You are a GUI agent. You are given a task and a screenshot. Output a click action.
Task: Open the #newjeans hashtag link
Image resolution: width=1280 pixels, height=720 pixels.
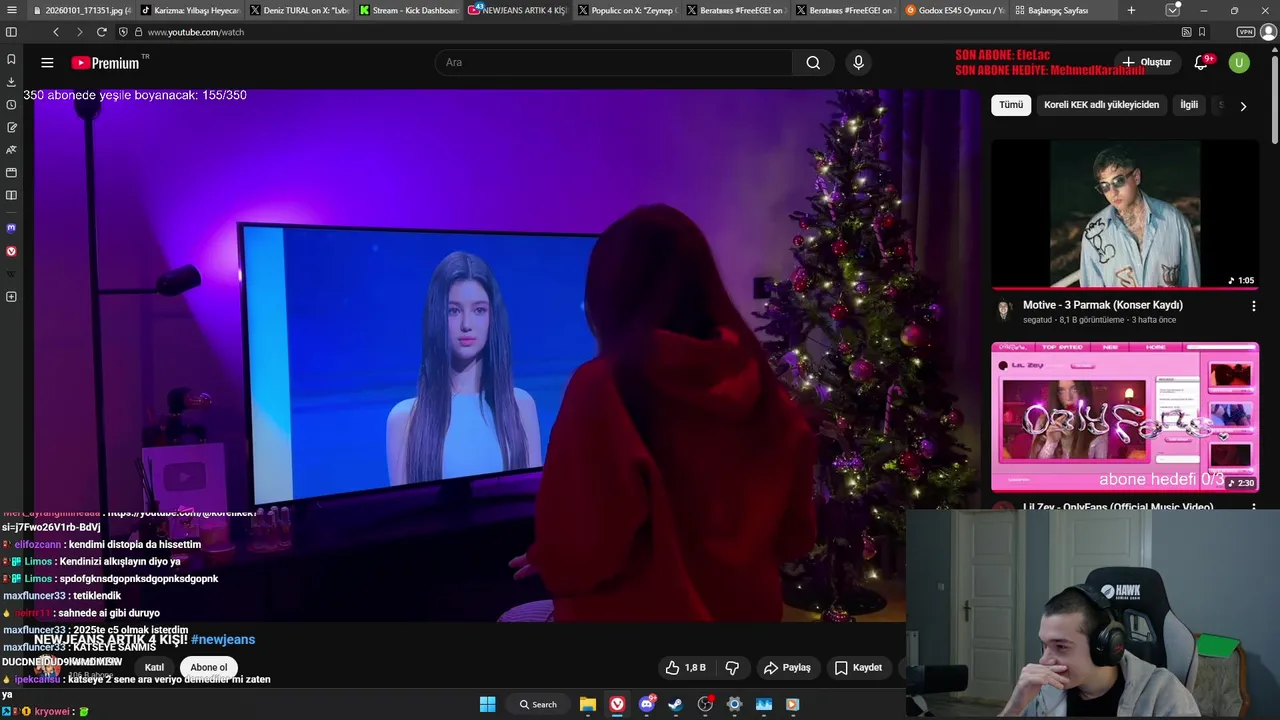click(x=223, y=639)
